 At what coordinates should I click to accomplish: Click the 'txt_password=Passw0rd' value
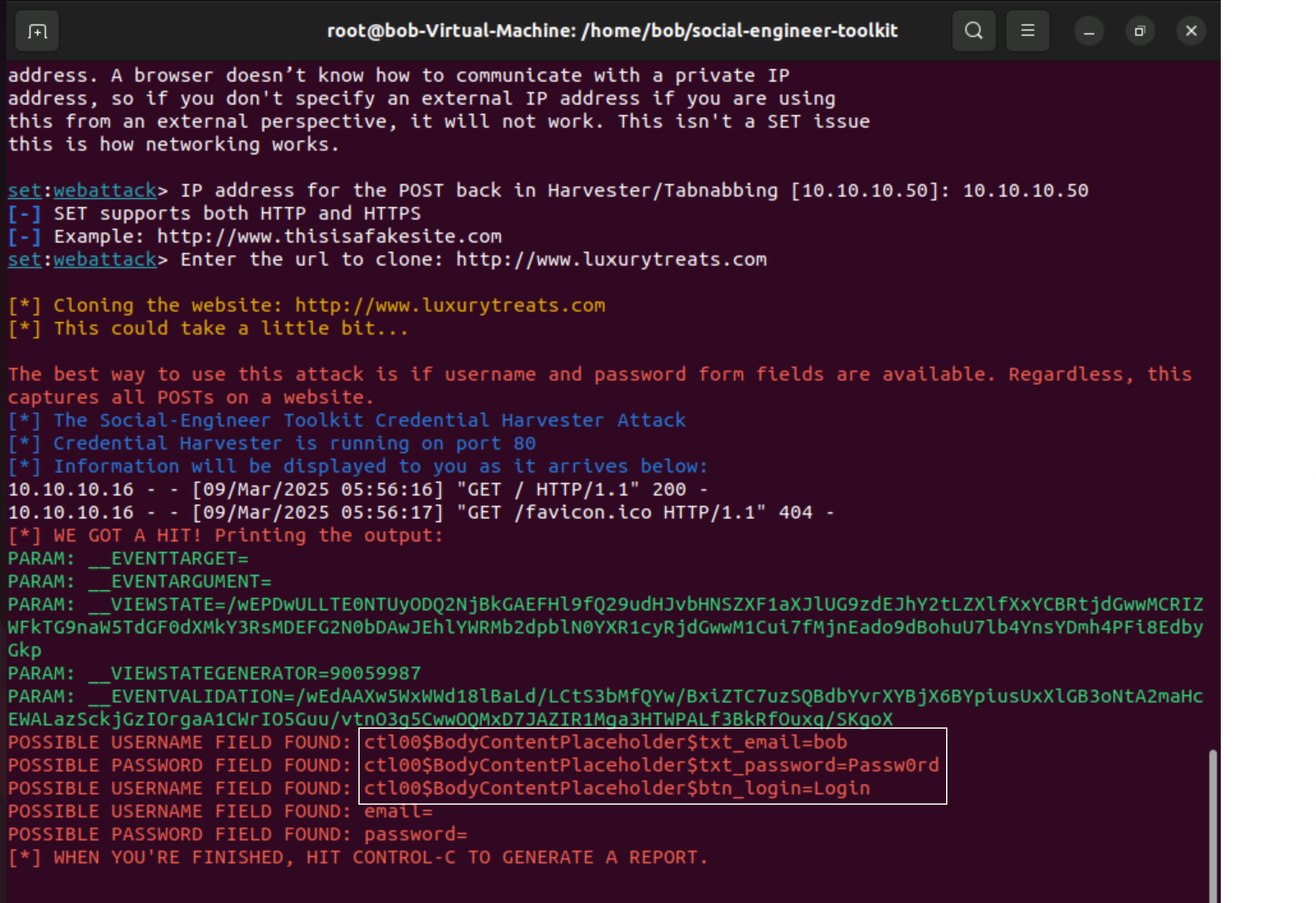tap(652, 765)
